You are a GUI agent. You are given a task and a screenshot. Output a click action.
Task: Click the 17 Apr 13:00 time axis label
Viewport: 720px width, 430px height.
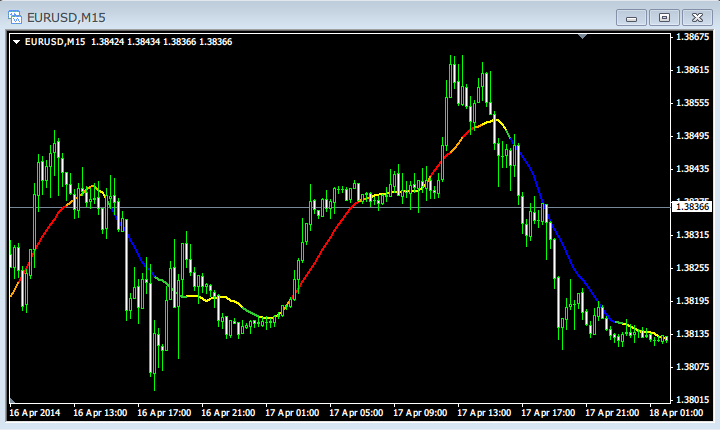point(483,412)
